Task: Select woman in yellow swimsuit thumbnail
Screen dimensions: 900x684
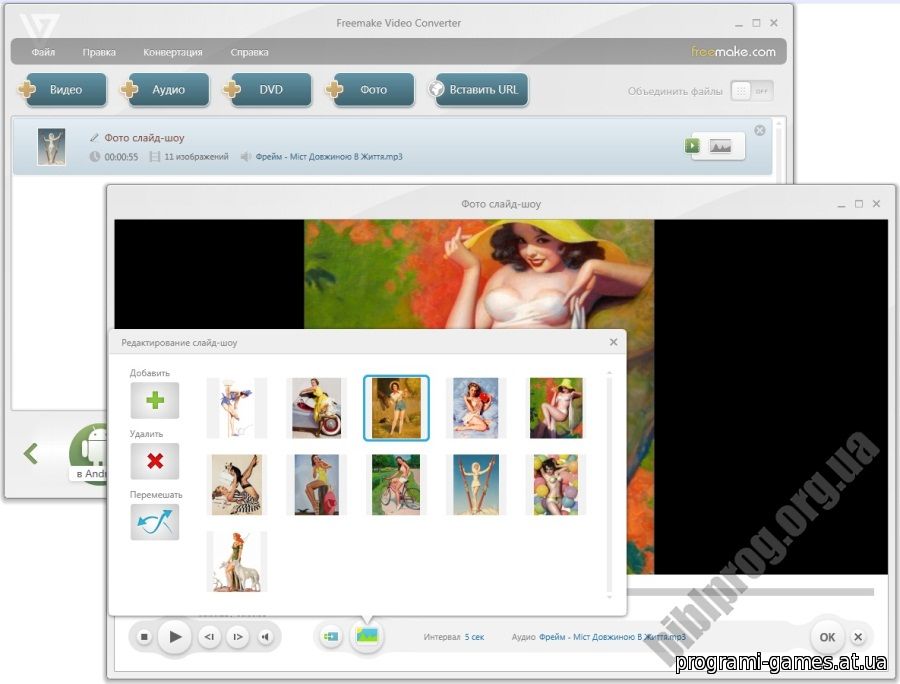Action: (x=317, y=485)
